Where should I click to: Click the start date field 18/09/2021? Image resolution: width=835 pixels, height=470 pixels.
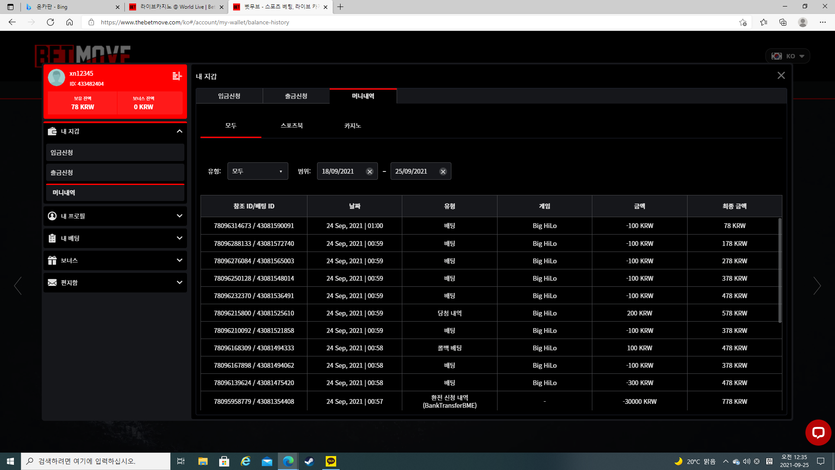pos(347,171)
